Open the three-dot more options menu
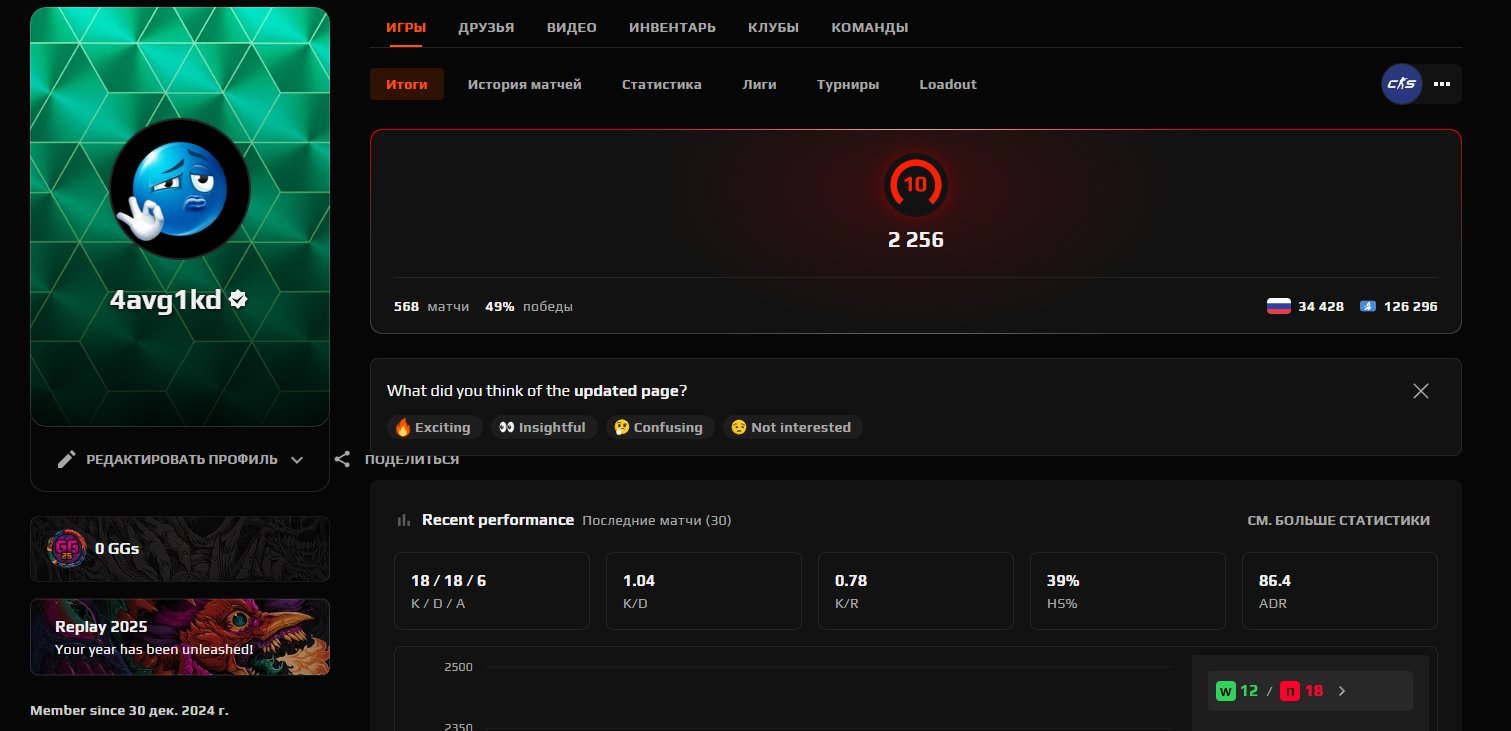Image resolution: width=1511 pixels, height=731 pixels. pyautogui.click(x=1441, y=84)
